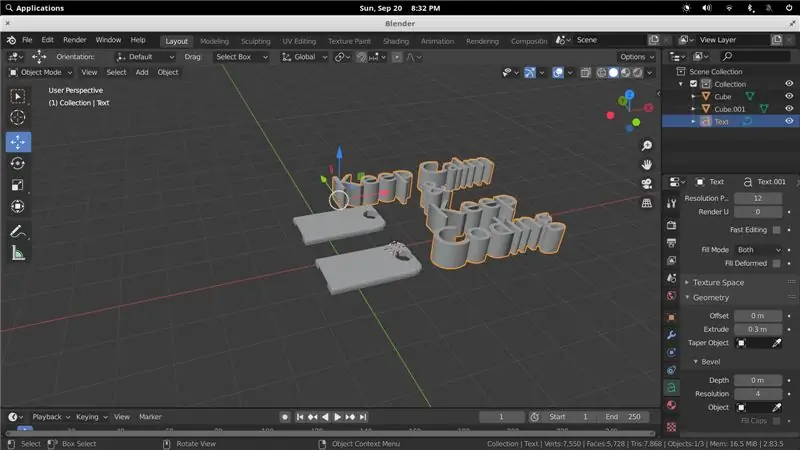Select the Measure tool
The height and width of the screenshot is (450, 800).
coord(18,253)
